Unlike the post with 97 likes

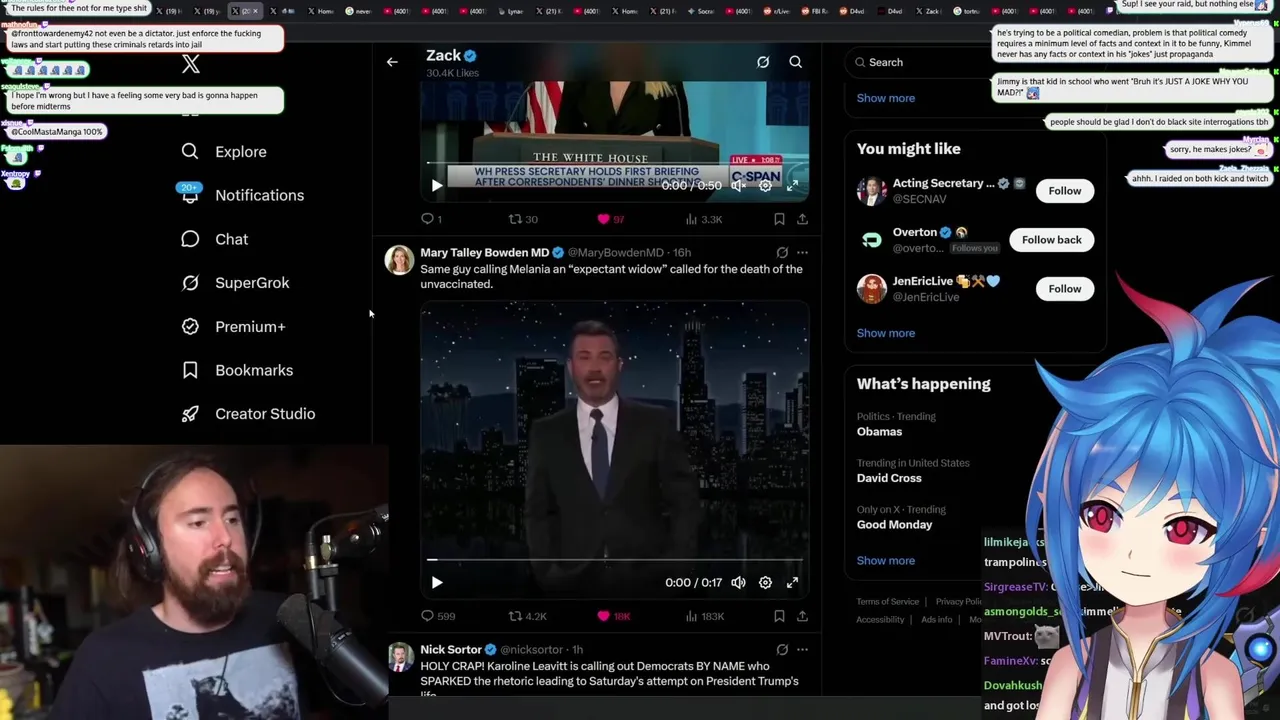[610, 219]
